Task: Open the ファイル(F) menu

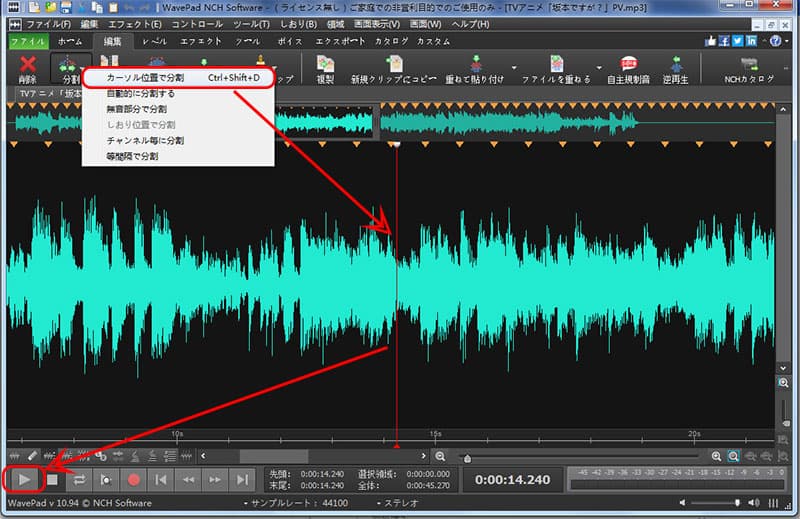Action: (x=48, y=24)
